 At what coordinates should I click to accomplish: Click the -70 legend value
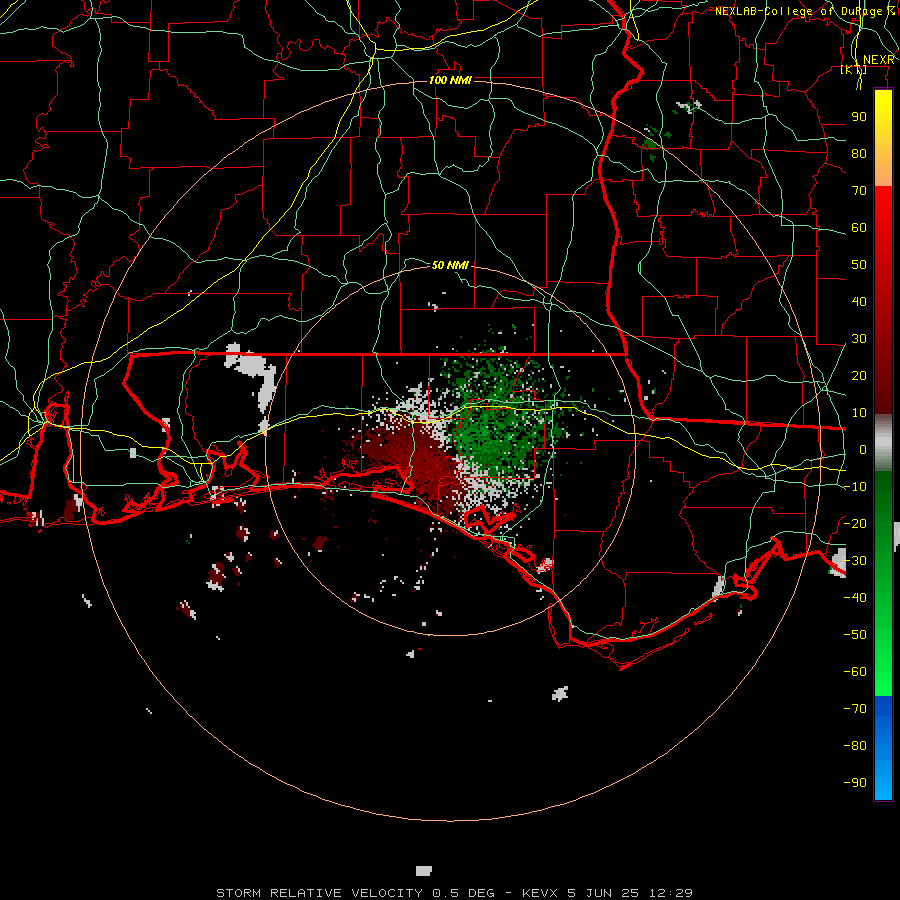coord(855,709)
